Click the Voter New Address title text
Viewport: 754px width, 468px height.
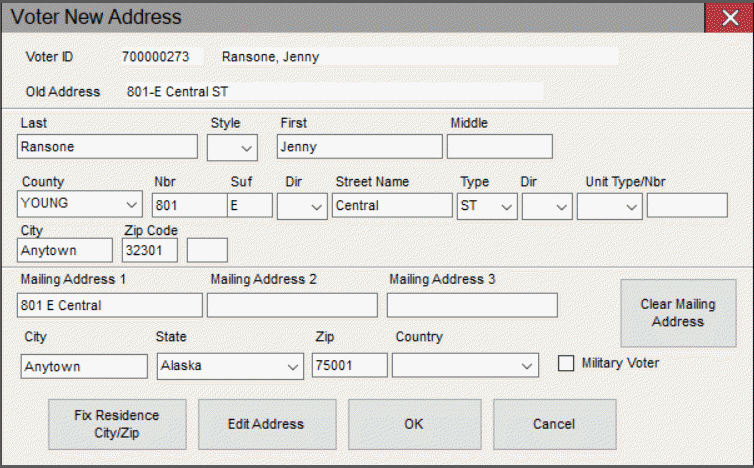pyautogui.click(x=96, y=17)
